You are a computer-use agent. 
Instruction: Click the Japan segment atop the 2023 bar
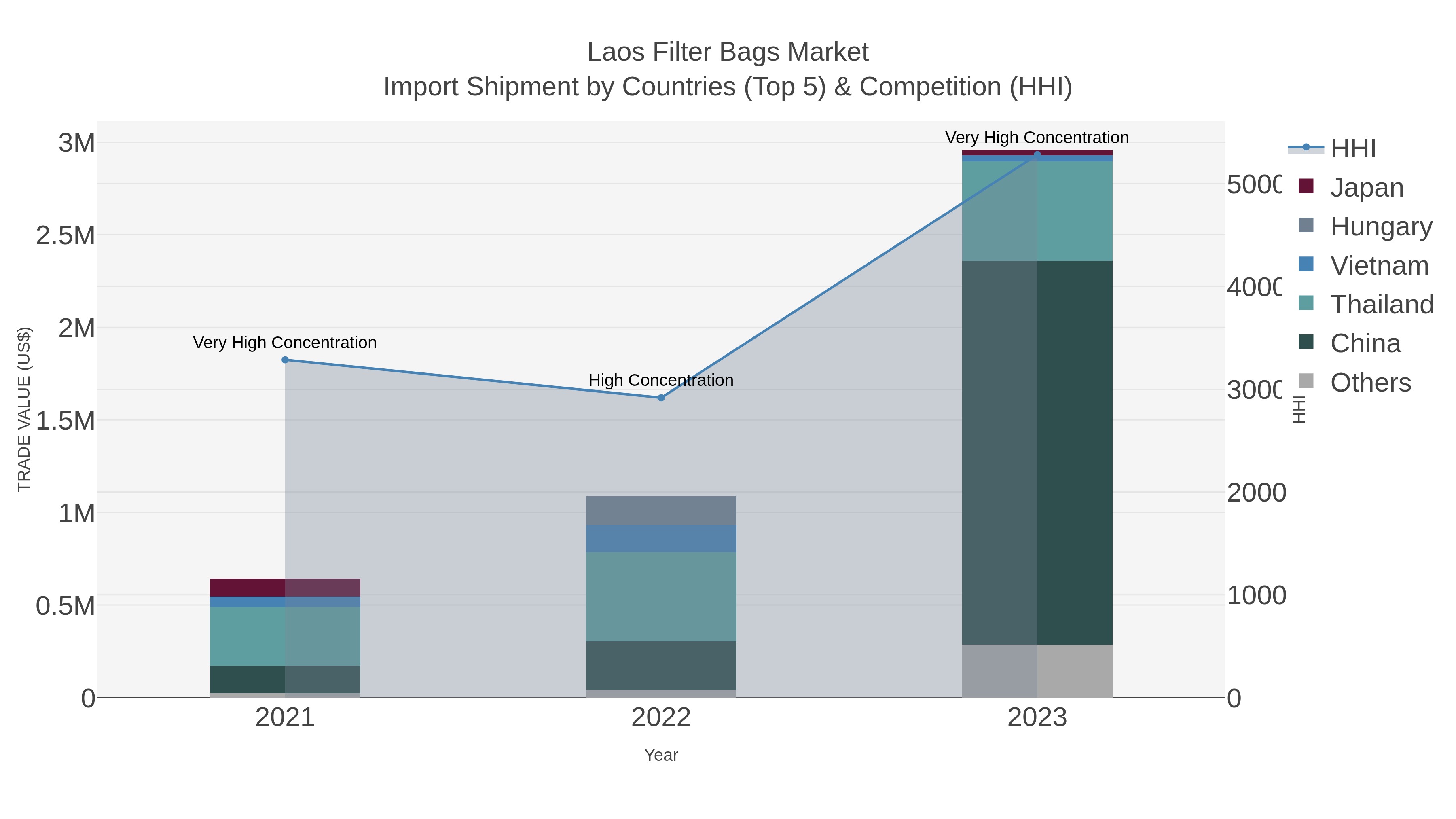point(1037,152)
